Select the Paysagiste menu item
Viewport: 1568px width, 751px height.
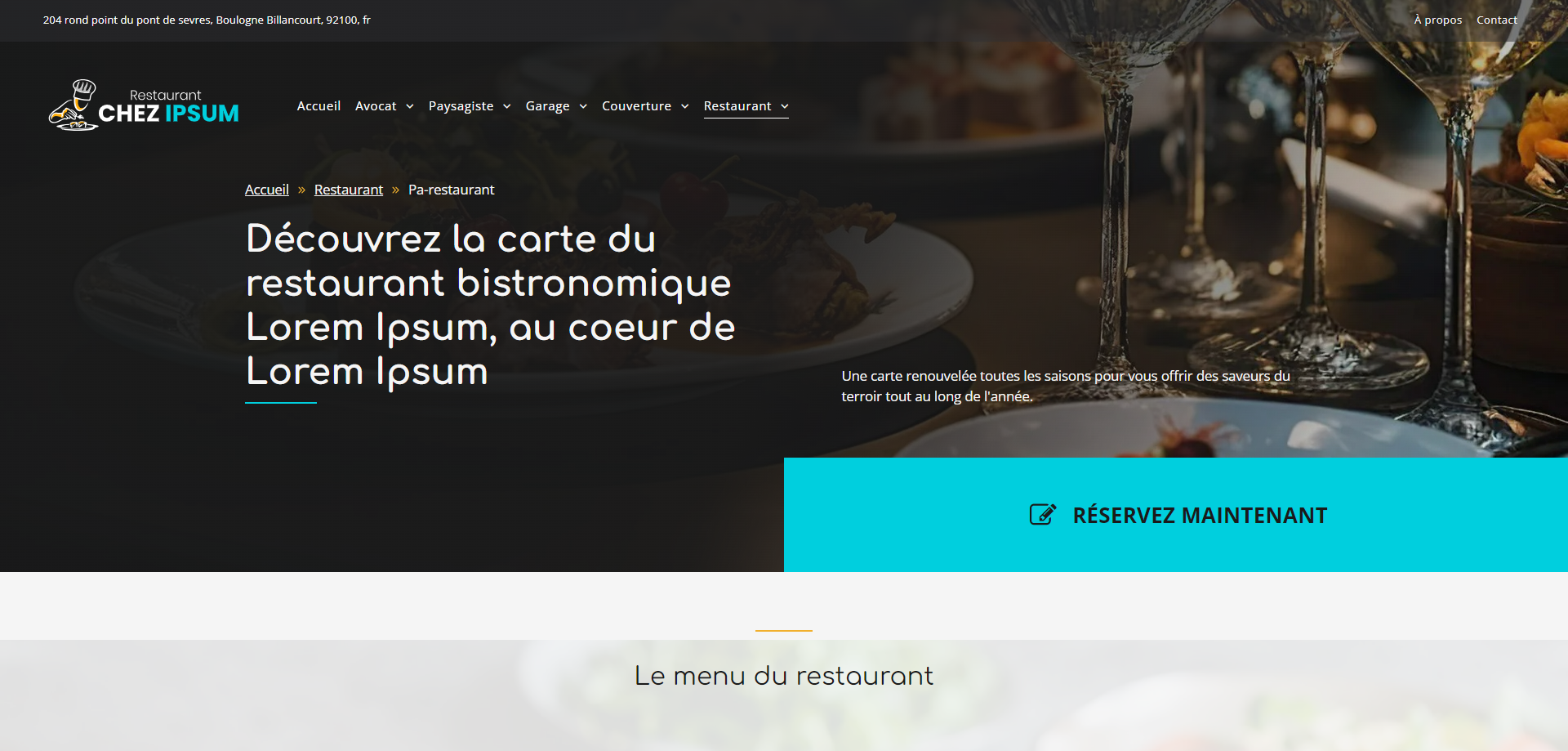click(461, 106)
